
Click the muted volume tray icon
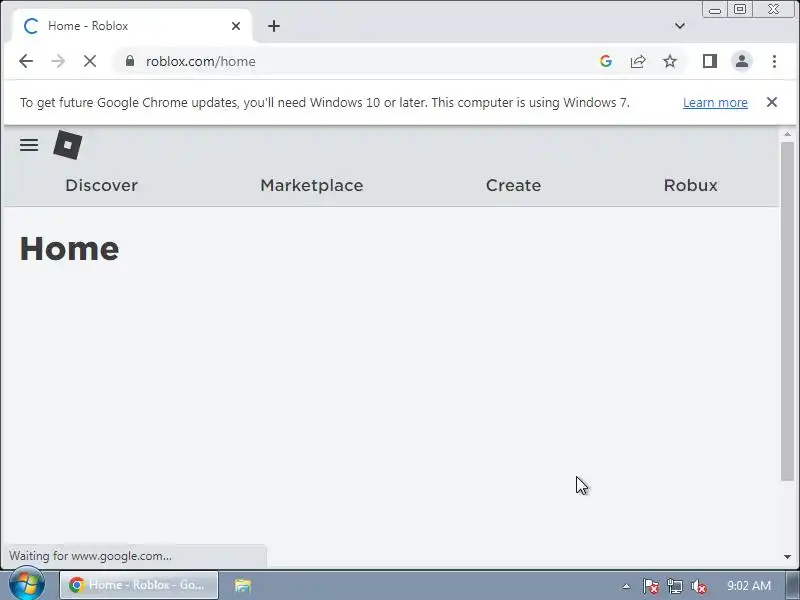[698, 586]
